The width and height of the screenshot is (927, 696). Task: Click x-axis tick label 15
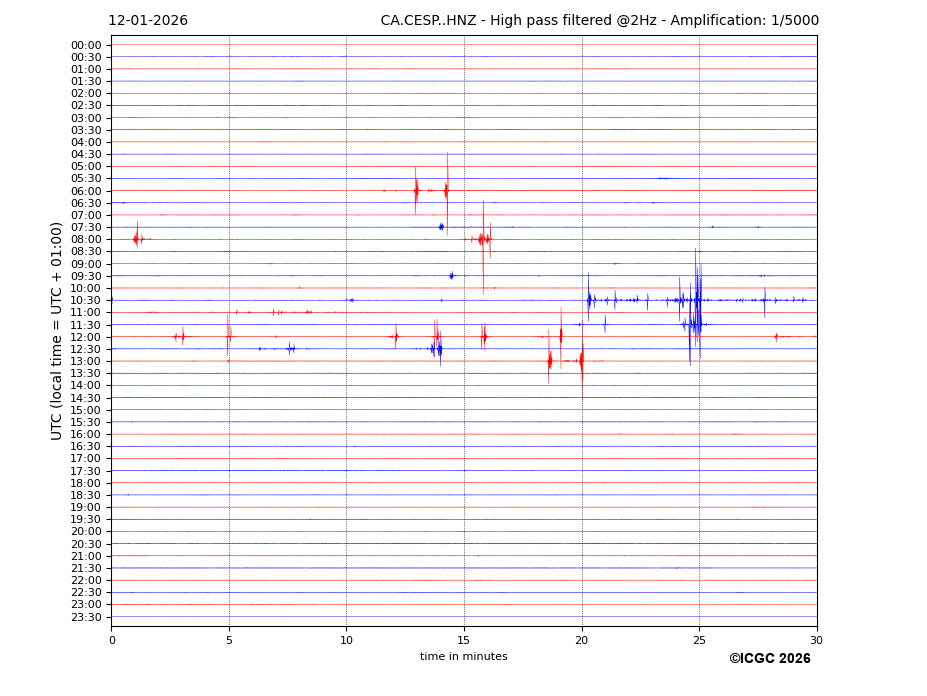(x=464, y=640)
